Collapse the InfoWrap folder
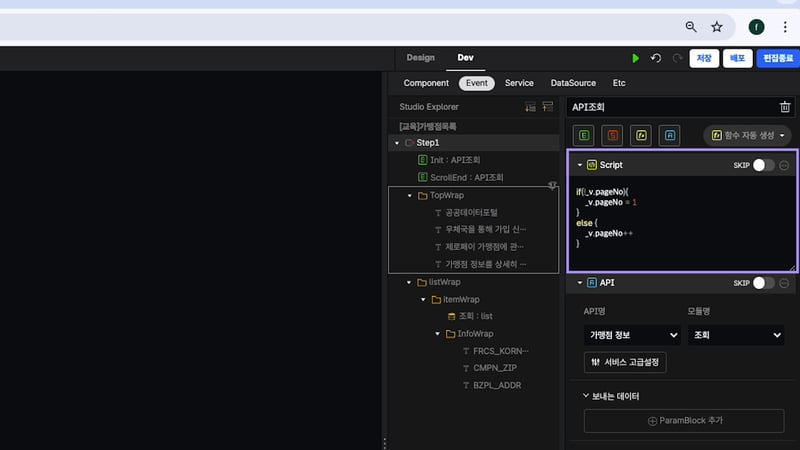This screenshot has width=800, height=450. coord(437,334)
